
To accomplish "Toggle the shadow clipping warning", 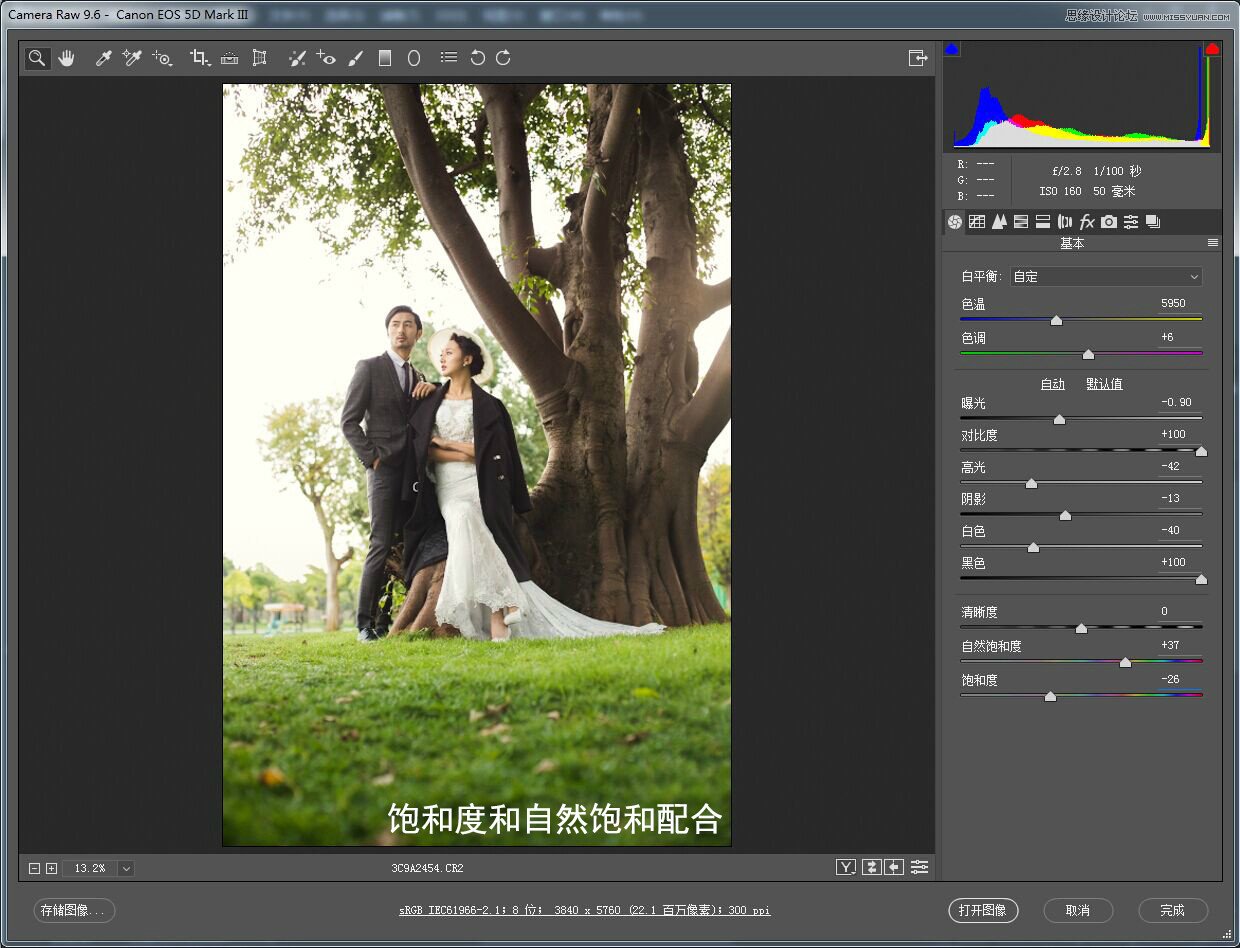I will [952, 49].
